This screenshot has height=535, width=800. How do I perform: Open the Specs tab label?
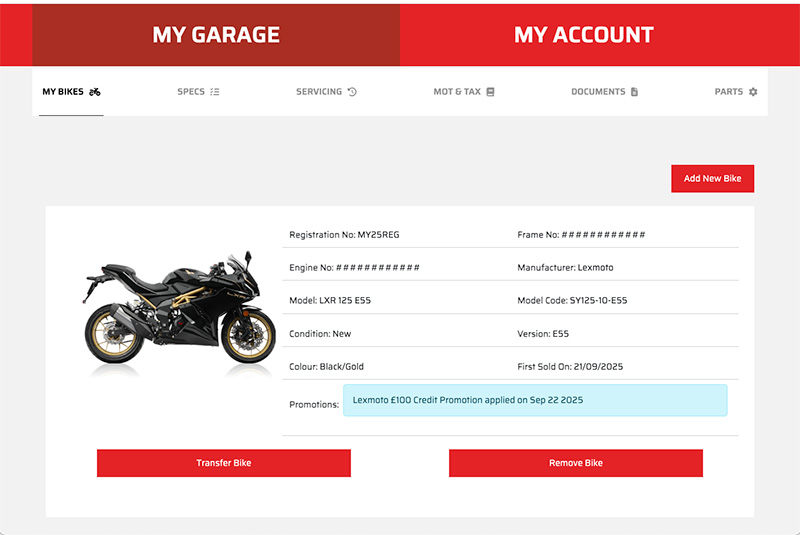coord(191,92)
